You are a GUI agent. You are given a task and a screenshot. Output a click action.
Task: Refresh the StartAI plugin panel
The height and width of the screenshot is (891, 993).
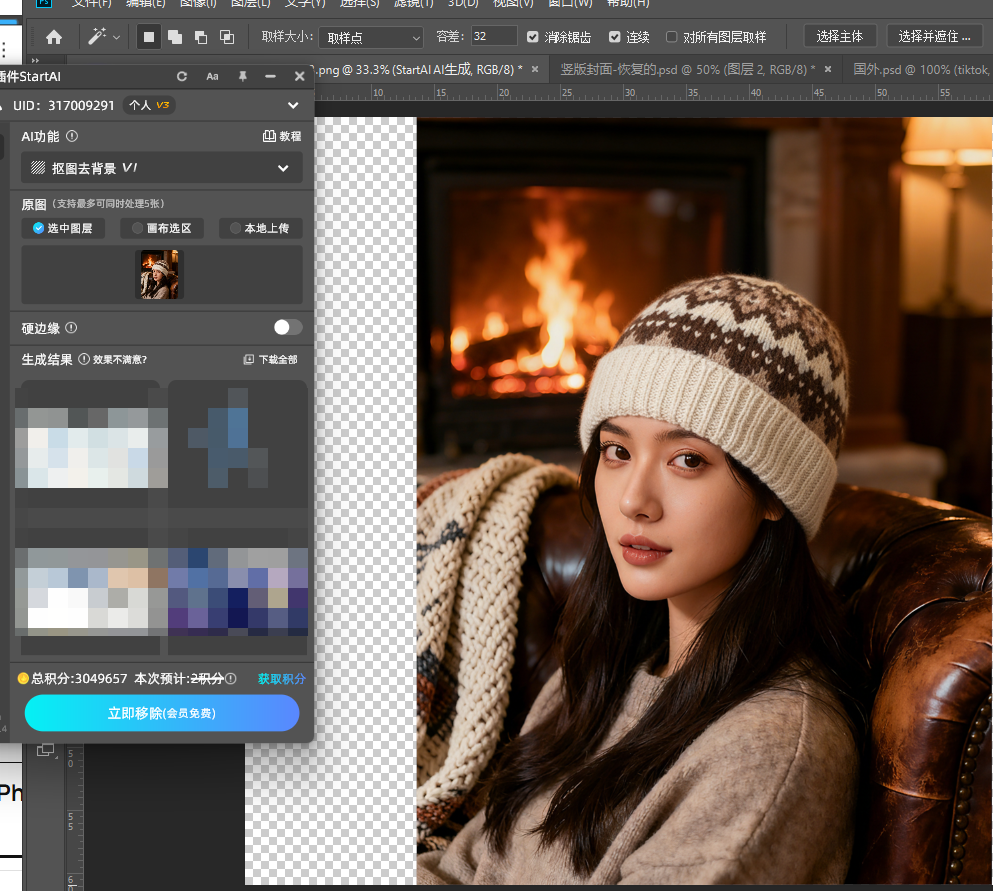(x=181, y=76)
